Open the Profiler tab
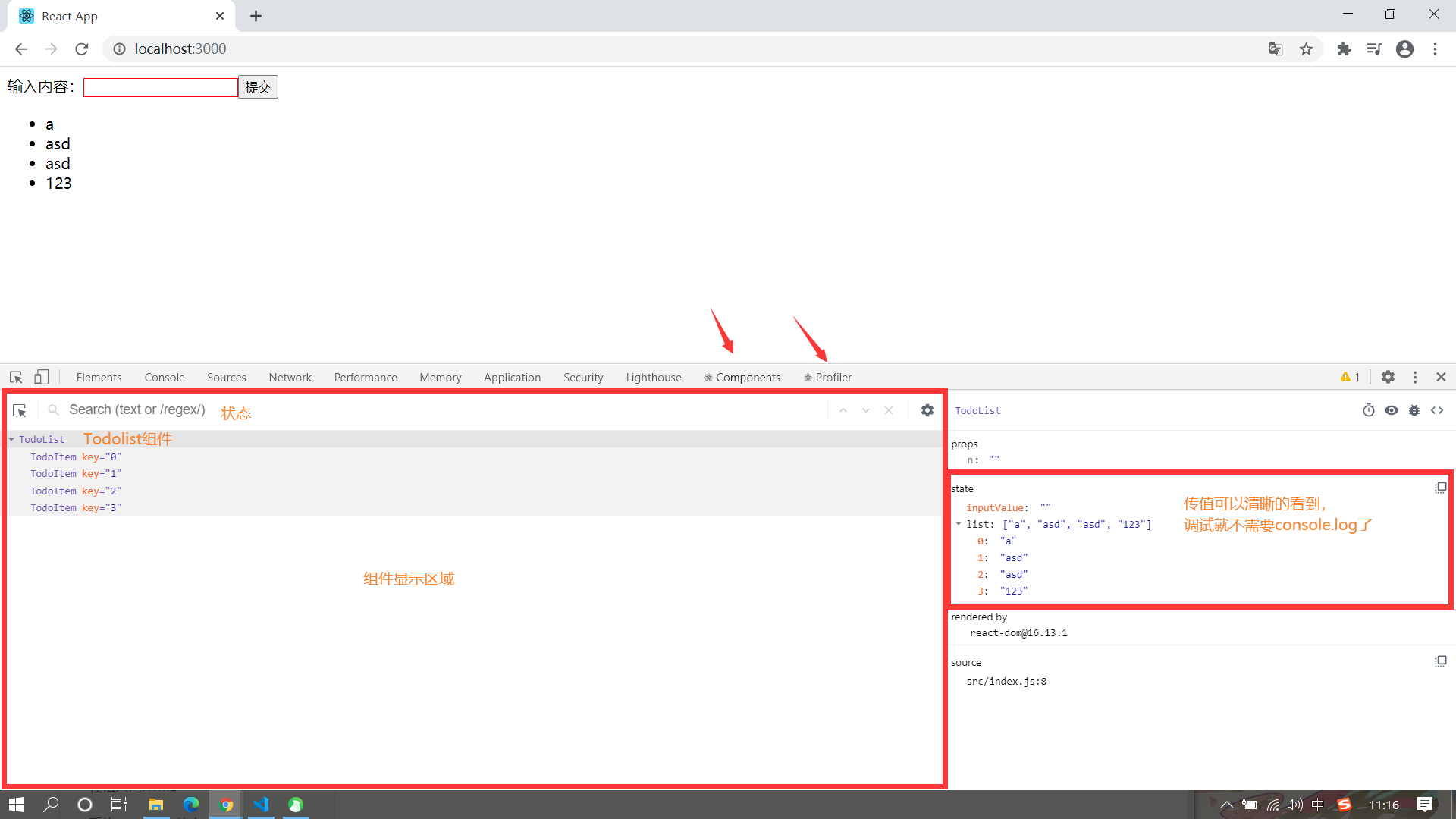The image size is (1456, 819). [827, 377]
